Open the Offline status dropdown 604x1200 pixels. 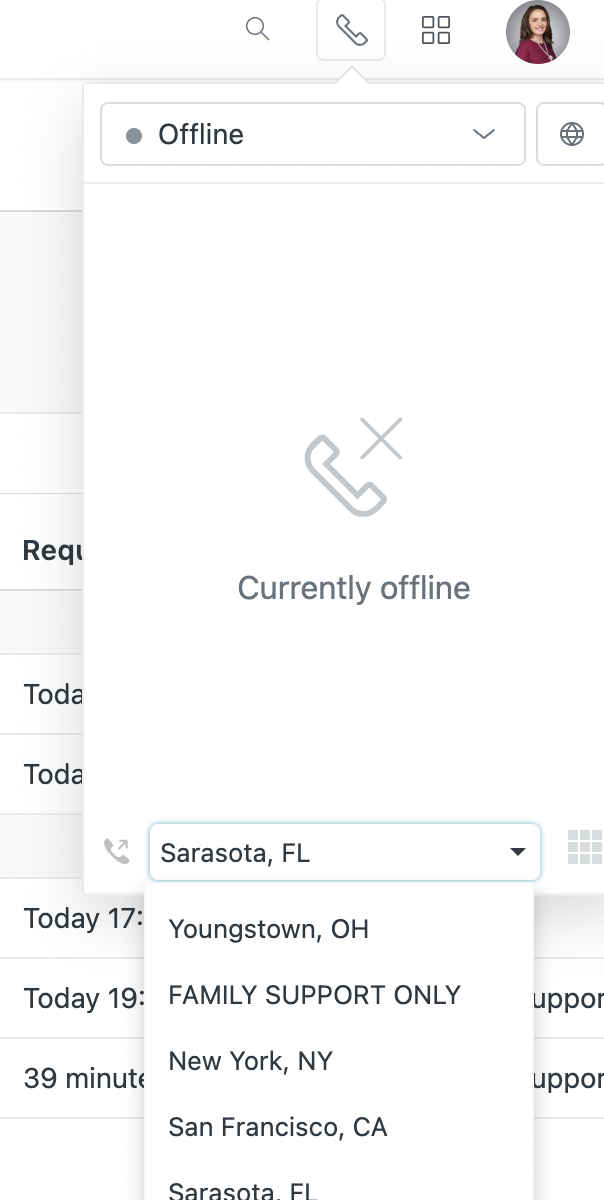(312, 134)
